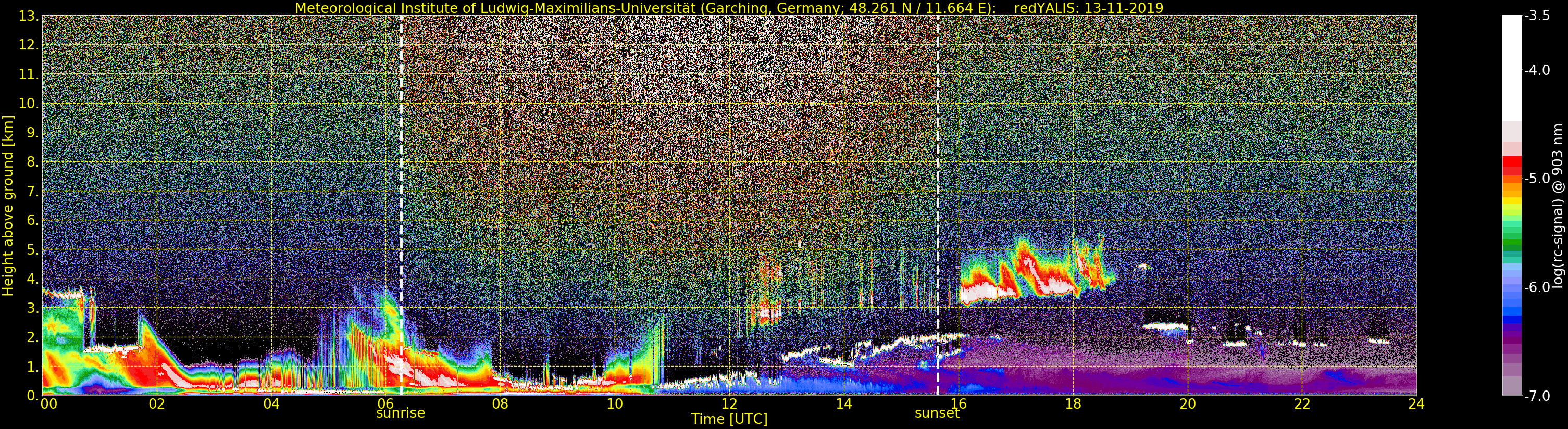The image size is (1568, 429).
Task: Click the white dashed sunrise marker line
Action: tap(401, 206)
